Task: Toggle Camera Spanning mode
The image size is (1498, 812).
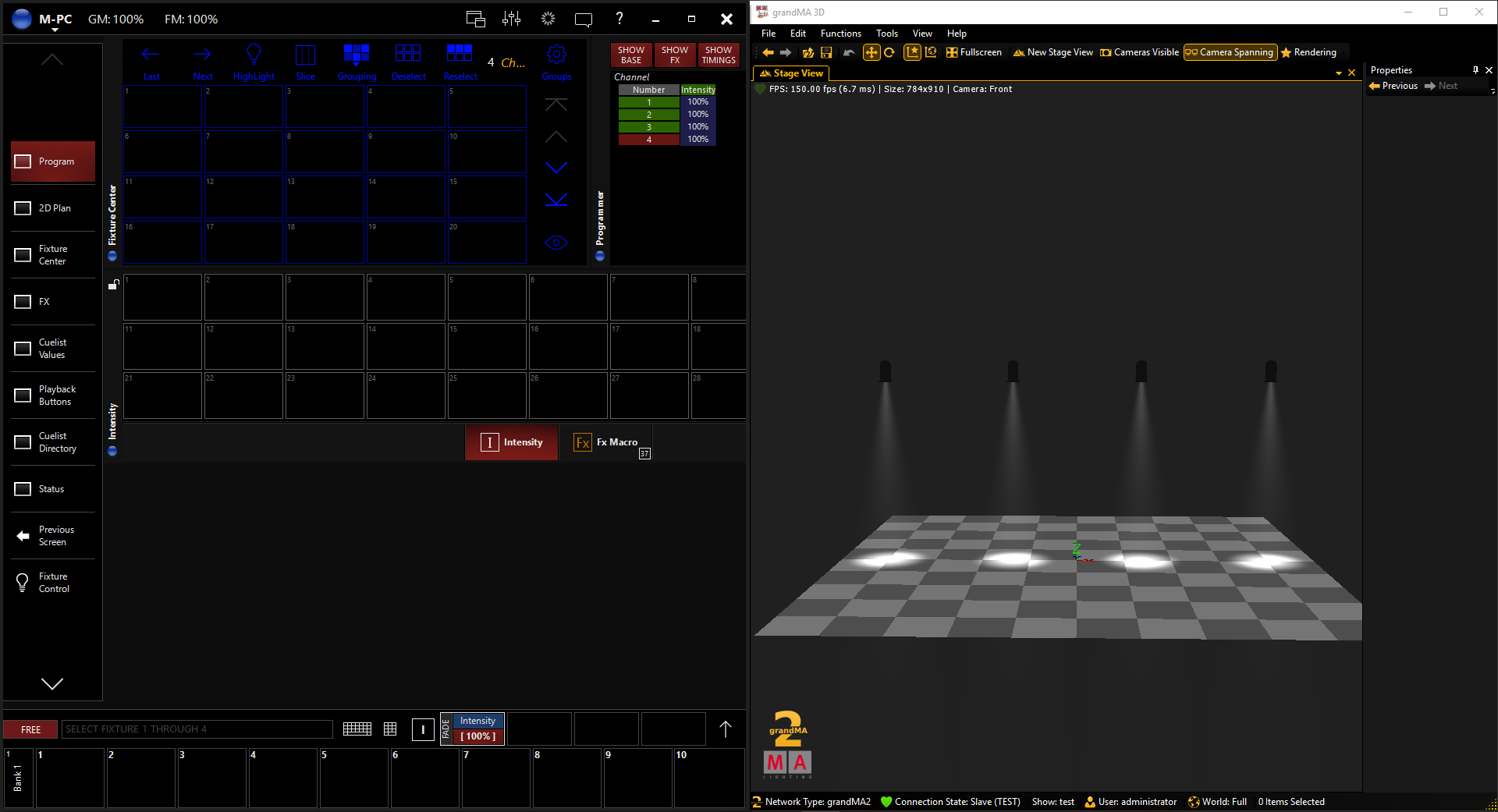Action: tap(1230, 52)
